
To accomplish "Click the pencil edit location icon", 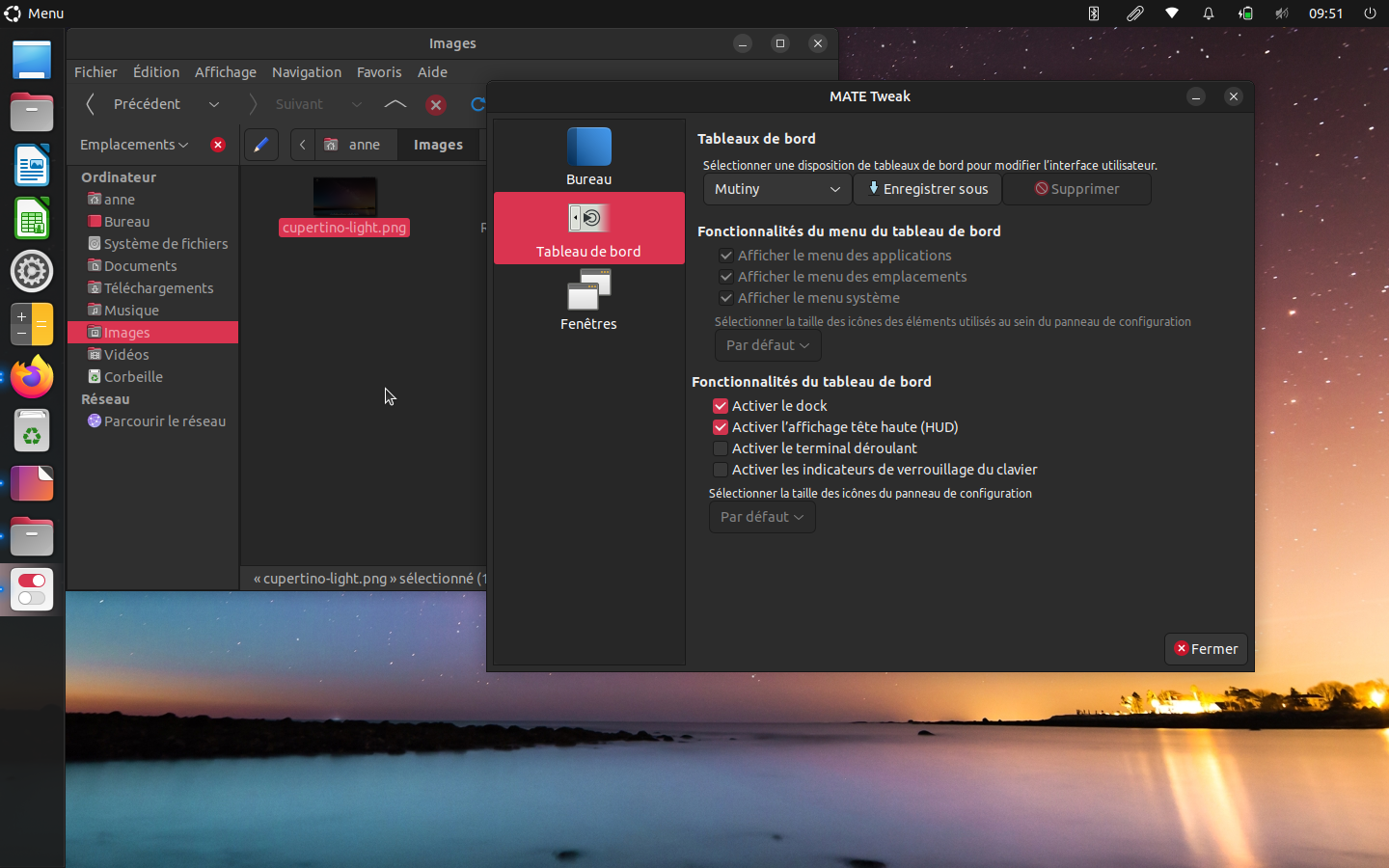I will click(x=260, y=145).
